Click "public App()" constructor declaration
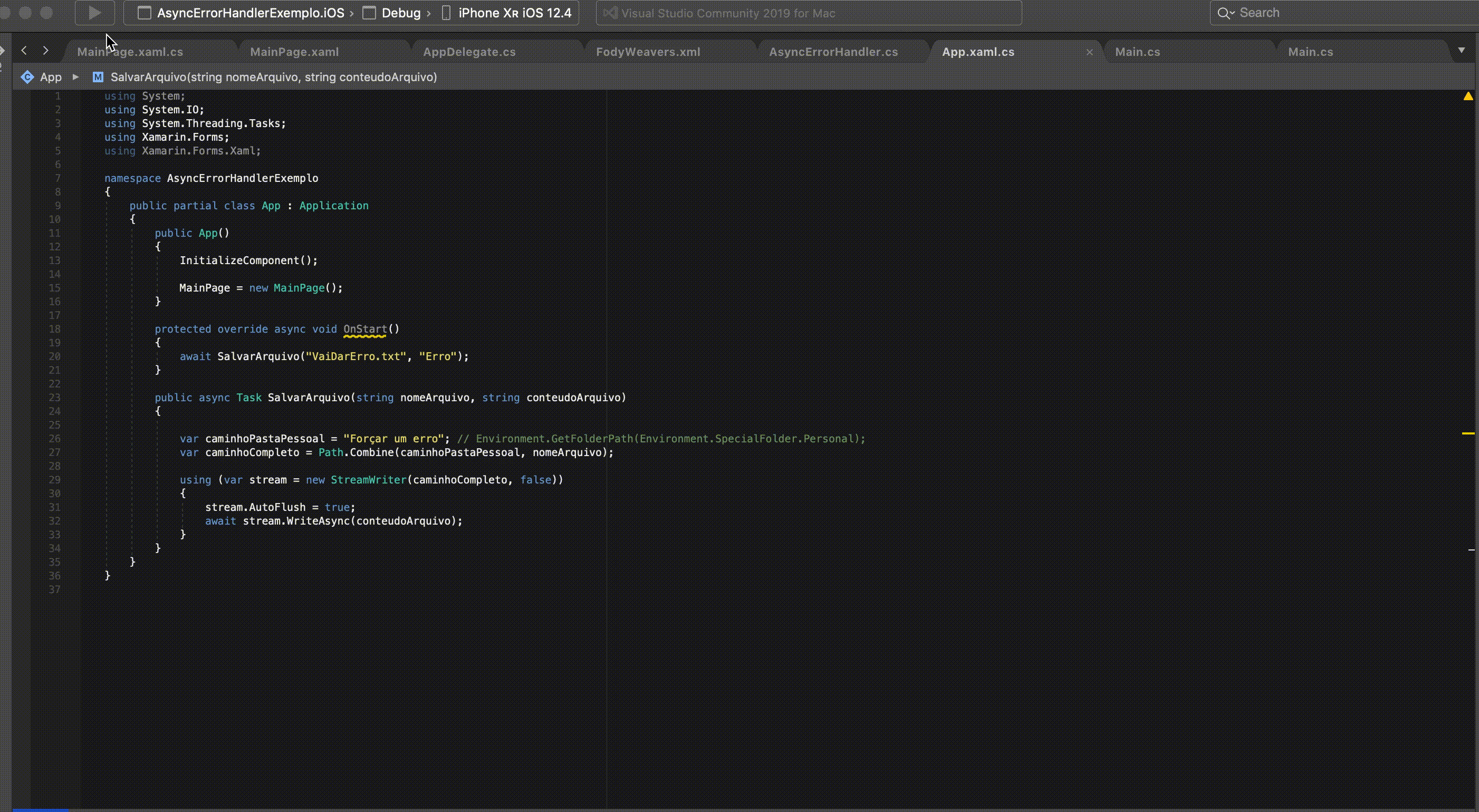This screenshot has width=1479, height=812. 192,233
